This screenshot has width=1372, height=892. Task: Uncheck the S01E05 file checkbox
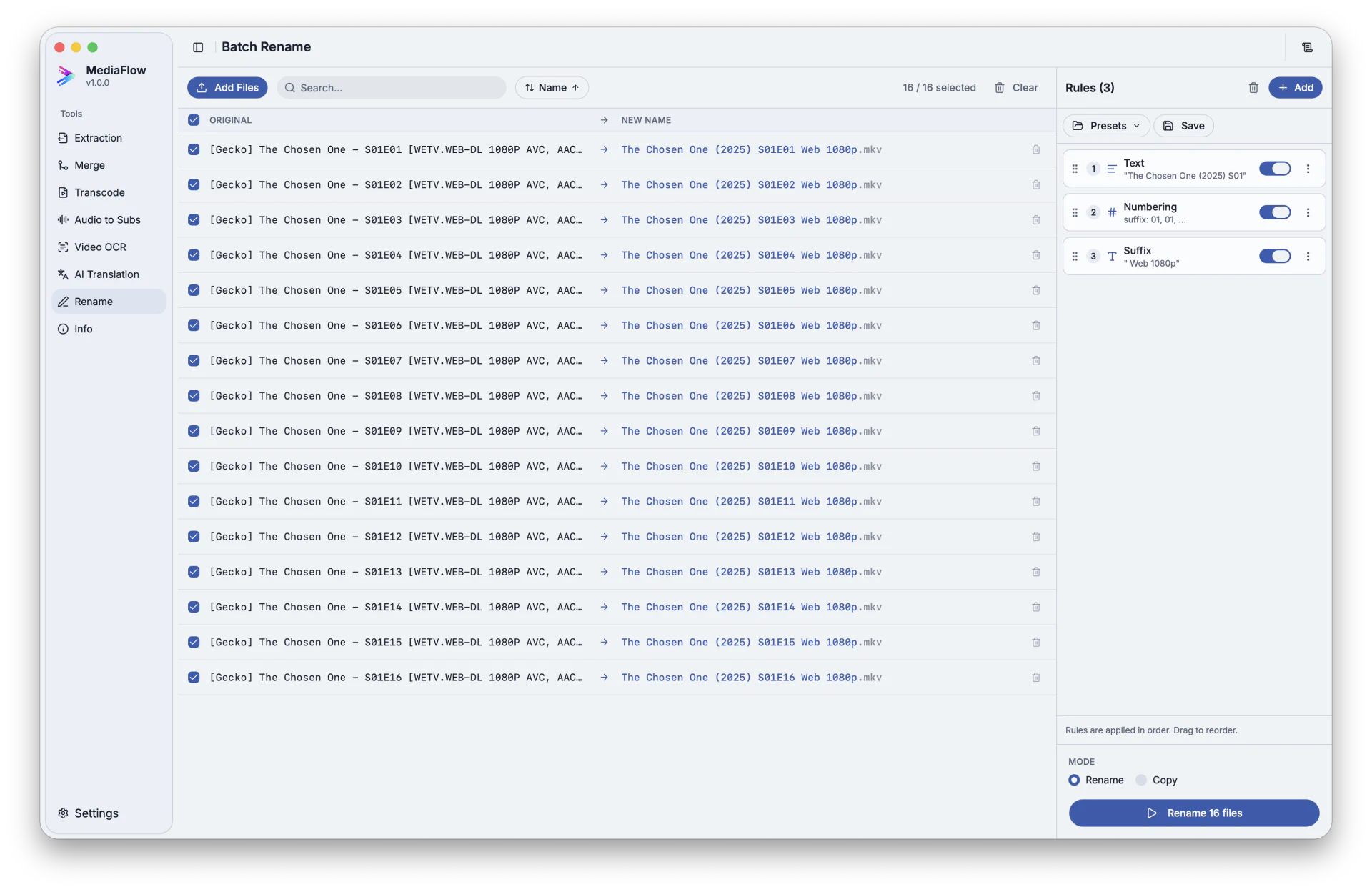click(x=194, y=291)
